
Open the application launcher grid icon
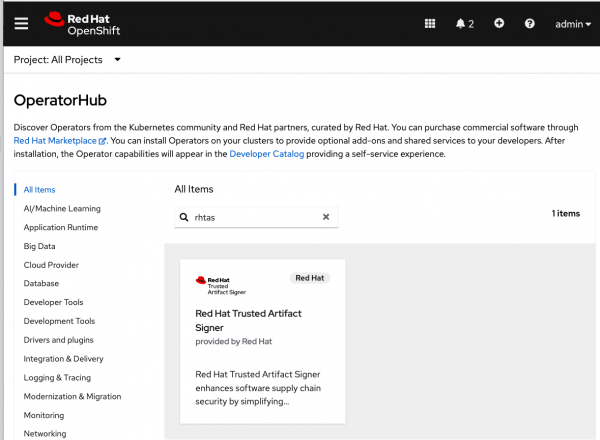pyautogui.click(x=430, y=23)
